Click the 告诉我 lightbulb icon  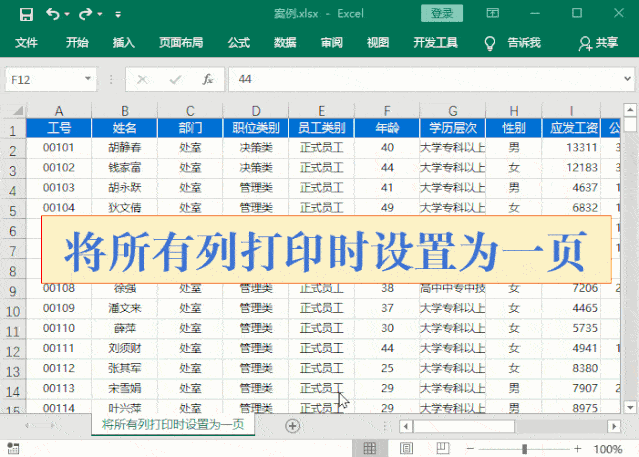[x=490, y=43]
